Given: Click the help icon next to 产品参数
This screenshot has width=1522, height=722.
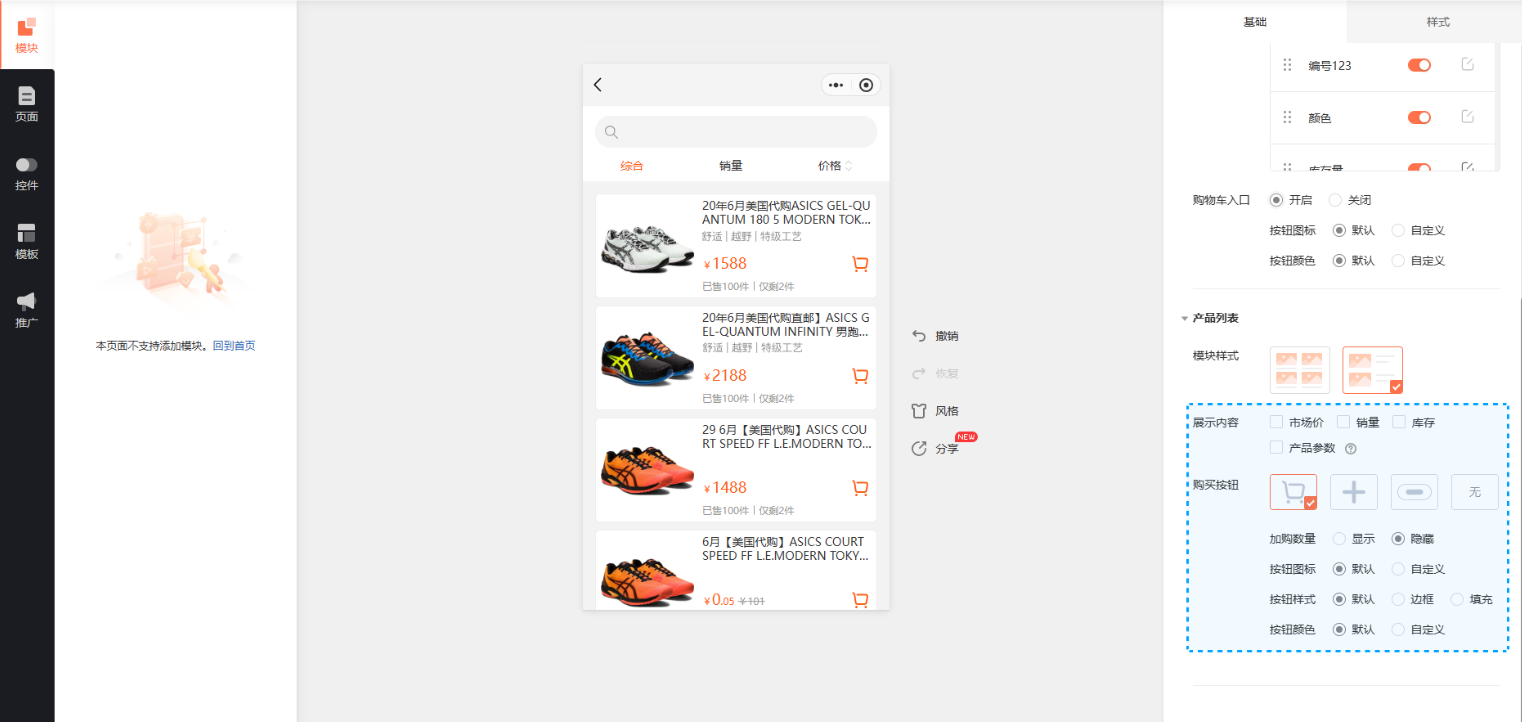Looking at the screenshot, I should click(1350, 449).
